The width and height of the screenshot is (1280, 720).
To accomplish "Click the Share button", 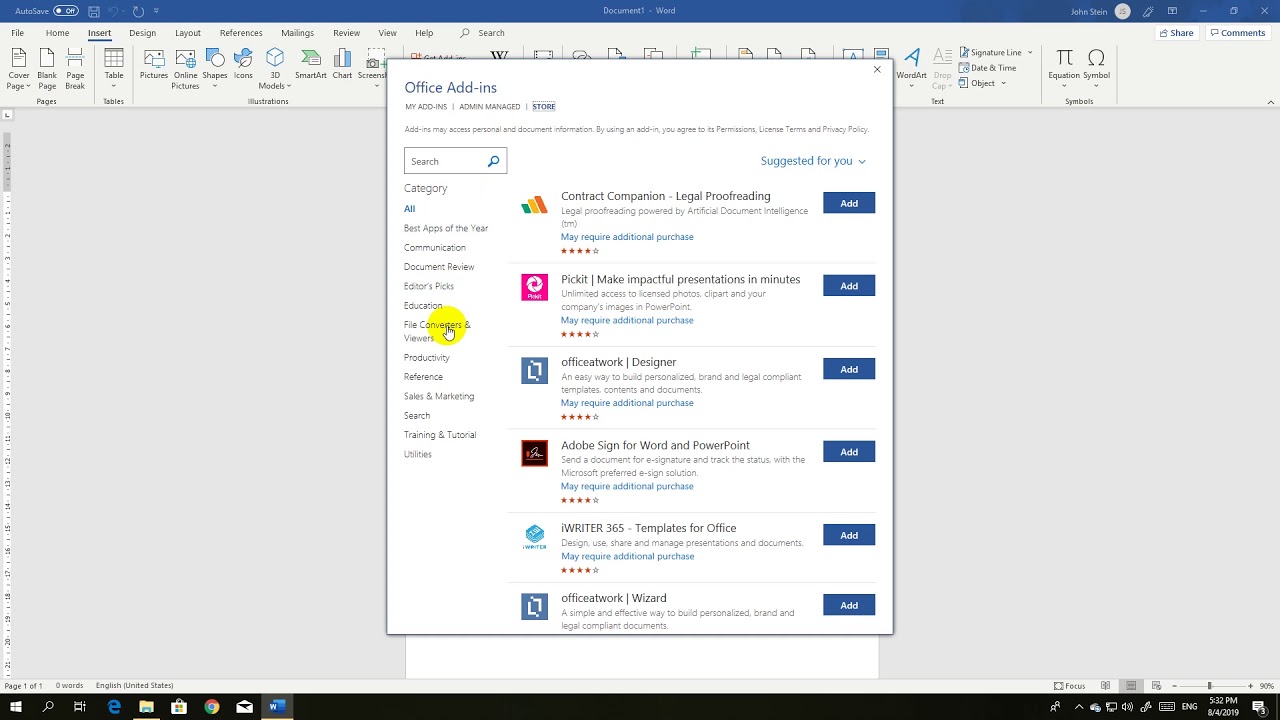I will point(1176,33).
